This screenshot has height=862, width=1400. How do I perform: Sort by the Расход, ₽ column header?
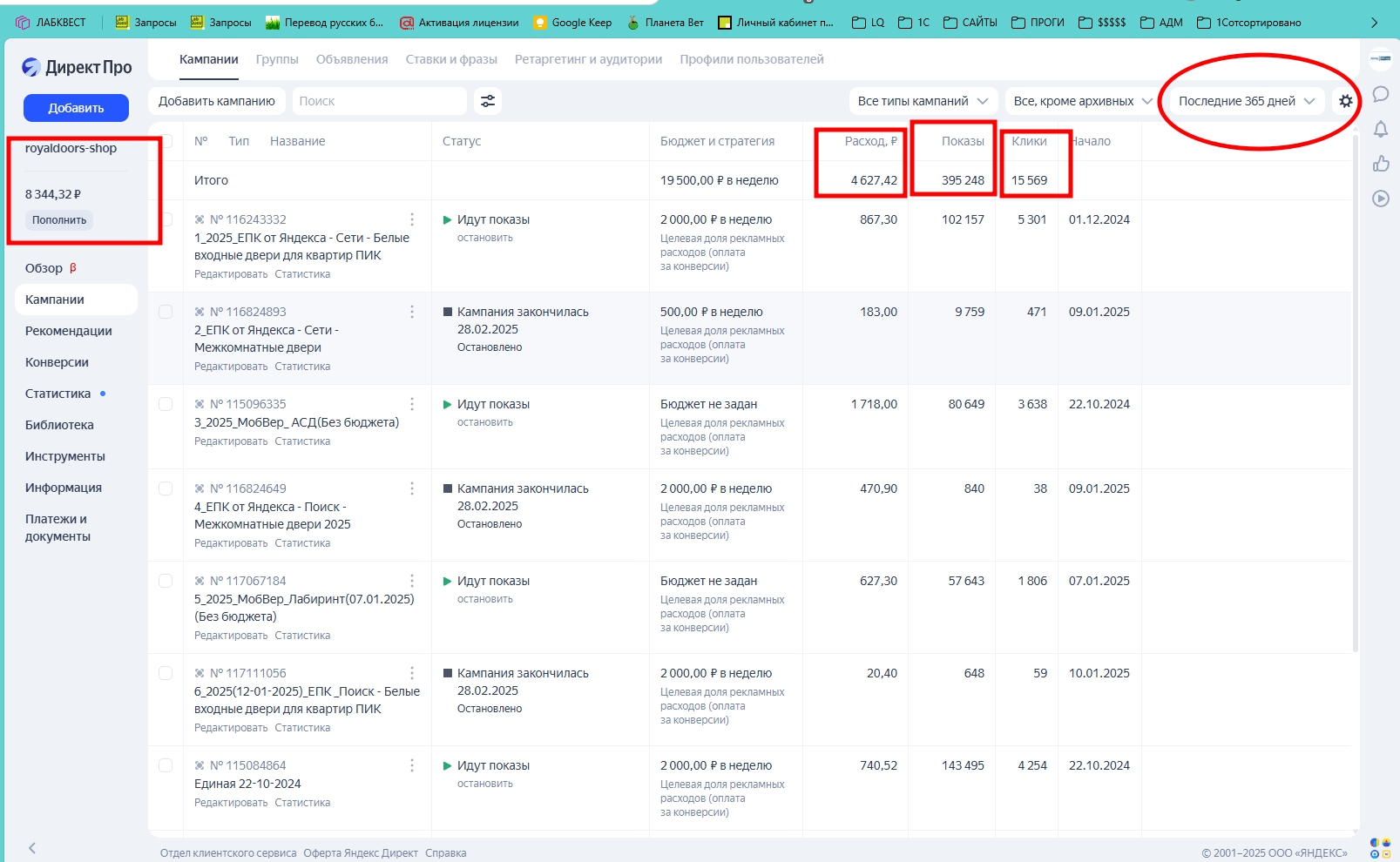click(870, 141)
